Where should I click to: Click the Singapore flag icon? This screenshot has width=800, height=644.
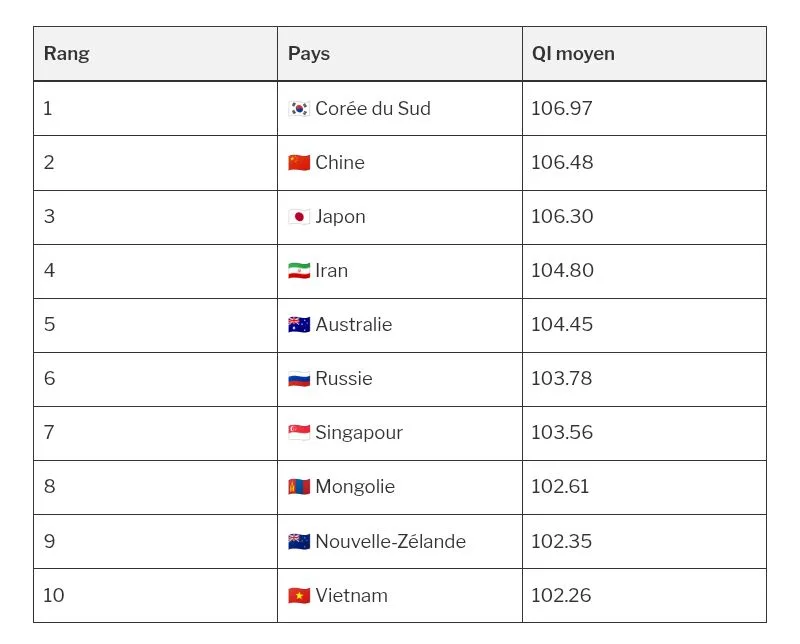299,433
